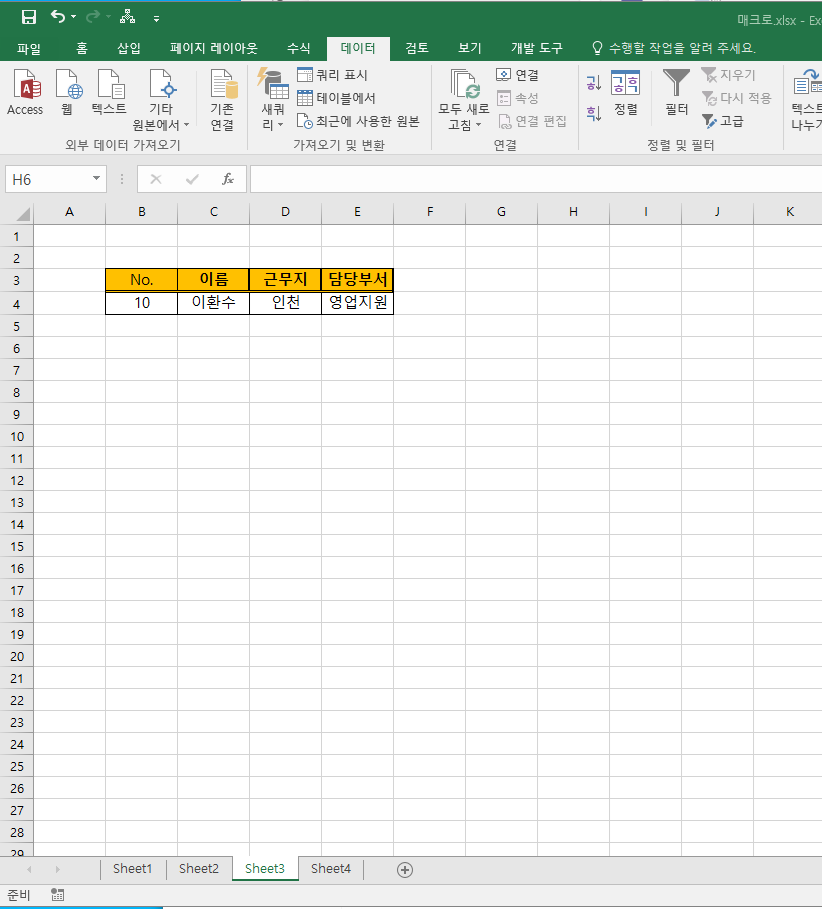Click the Insert Function fx icon
Image resolution: width=822 pixels, height=909 pixels.
[x=228, y=179]
